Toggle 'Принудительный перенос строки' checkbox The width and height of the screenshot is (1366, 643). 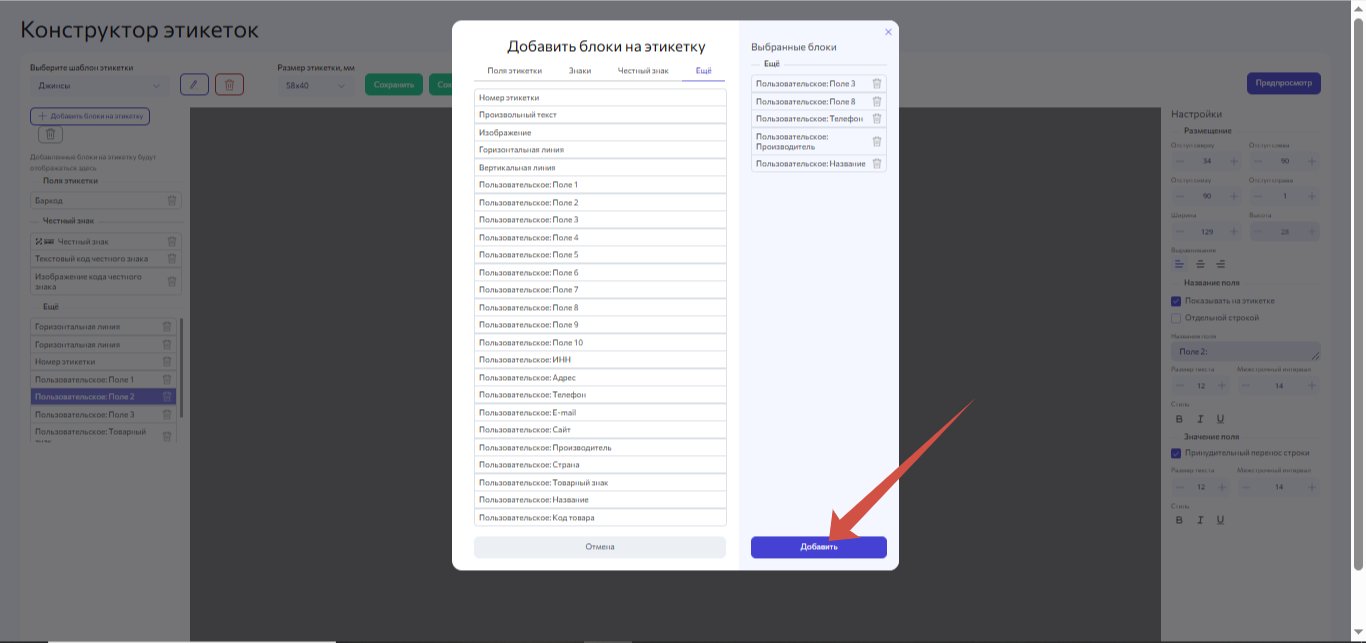click(1176, 453)
